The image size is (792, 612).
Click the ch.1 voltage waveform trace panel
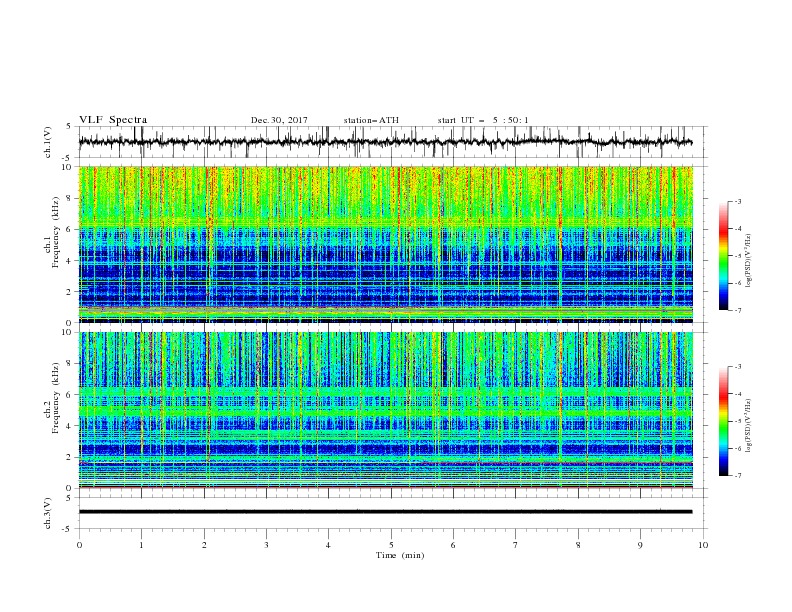393,142
